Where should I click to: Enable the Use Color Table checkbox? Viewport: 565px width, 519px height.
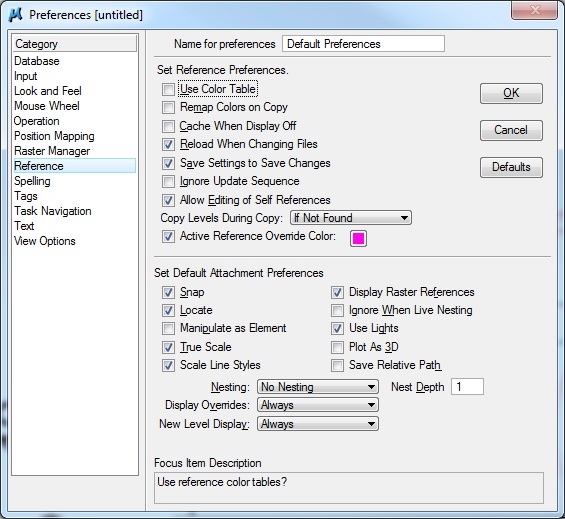coord(168,89)
